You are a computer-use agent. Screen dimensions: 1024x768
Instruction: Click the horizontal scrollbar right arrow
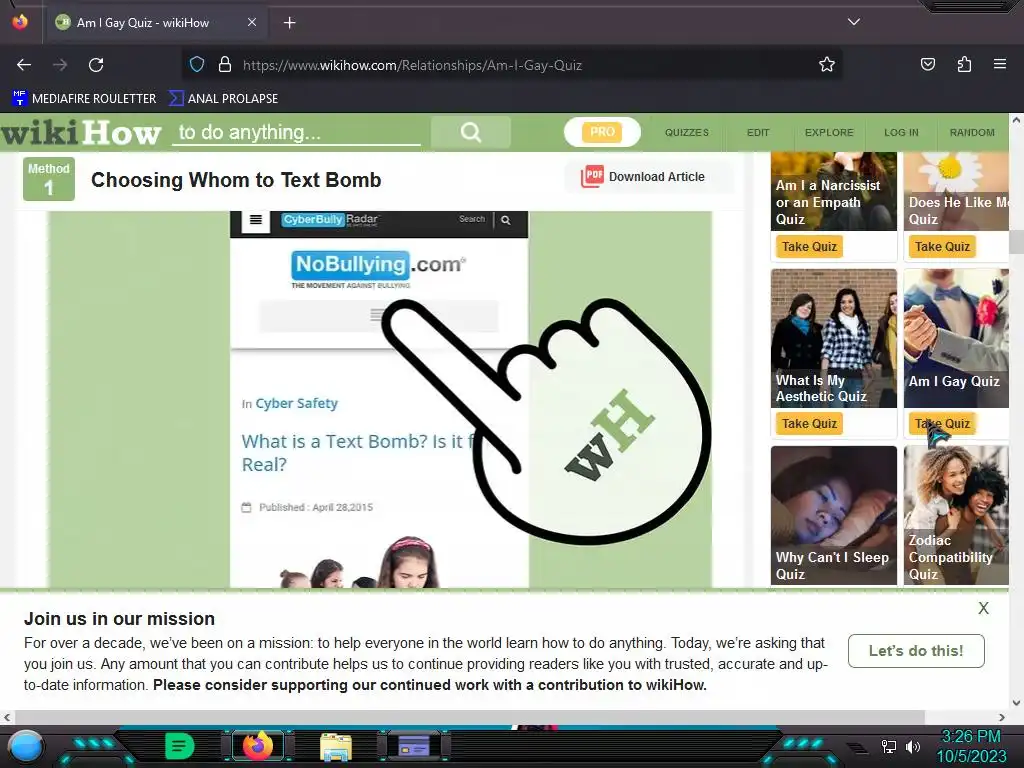click(1002, 717)
